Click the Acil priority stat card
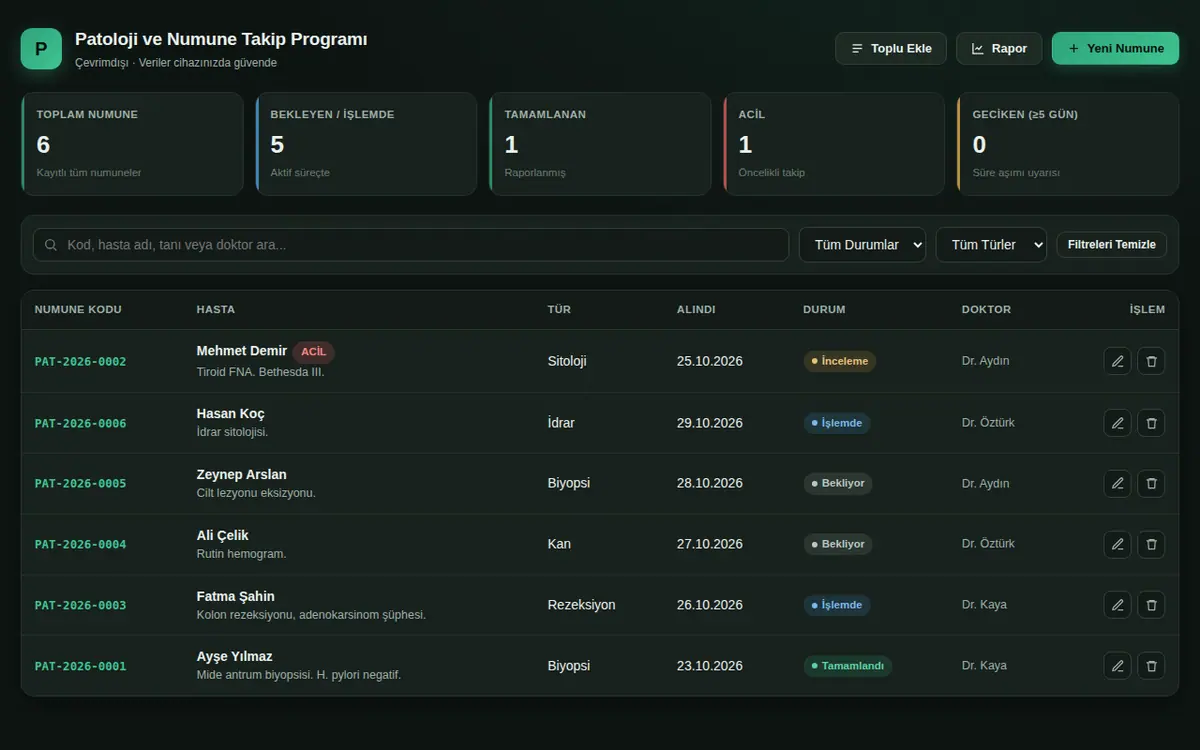The width and height of the screenshot is (1200, 750). 834,144
